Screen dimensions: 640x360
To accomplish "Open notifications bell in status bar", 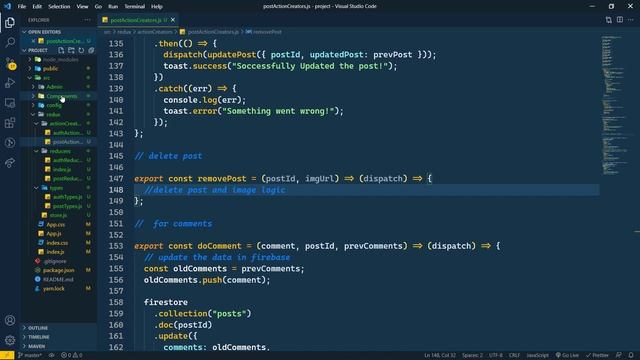I will pos(631,355).
